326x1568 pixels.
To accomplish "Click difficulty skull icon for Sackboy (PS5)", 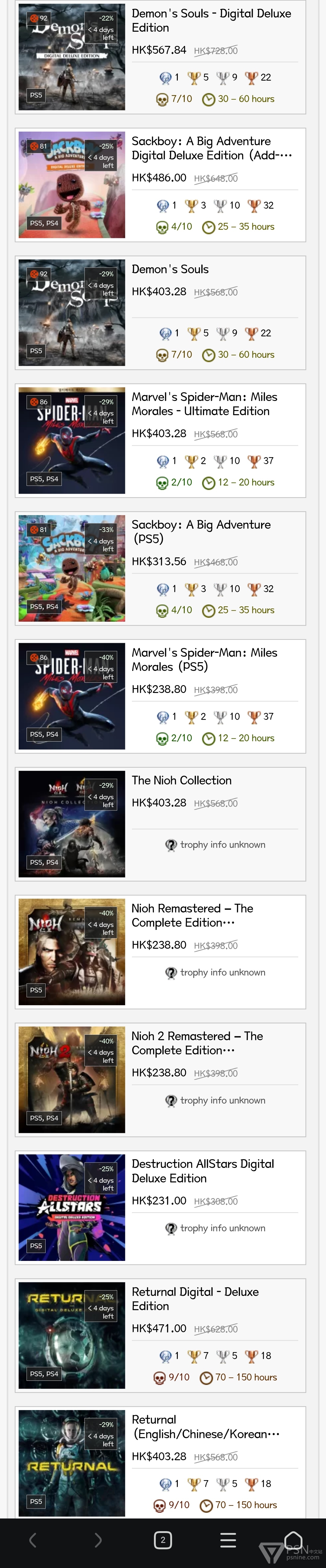I will pos(162,611).
